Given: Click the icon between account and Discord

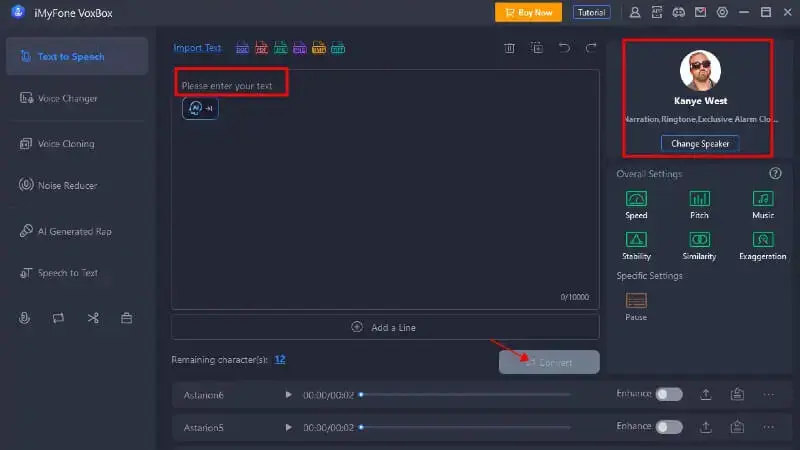Looking at the screenshot, I should [x=657, y=12].
